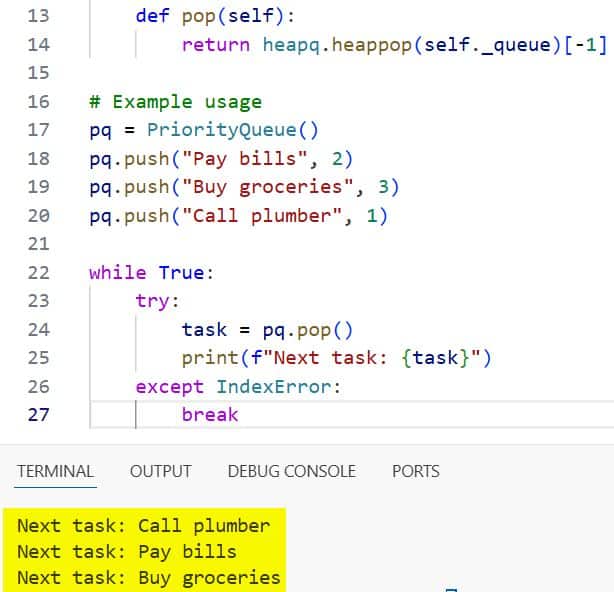
Task: Click line number 20 in gutter
Action: point(38,216)
